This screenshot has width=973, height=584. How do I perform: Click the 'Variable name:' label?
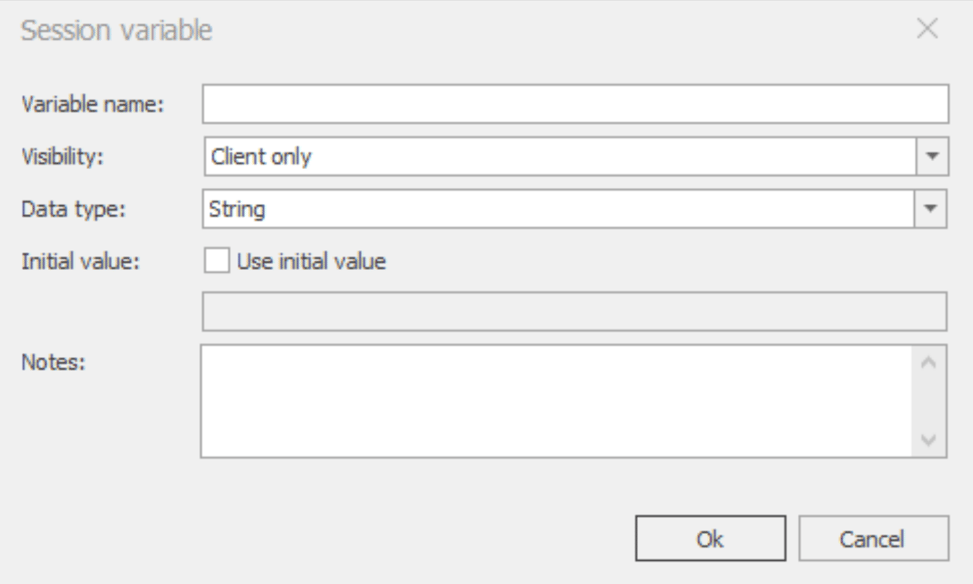point(91,104)
